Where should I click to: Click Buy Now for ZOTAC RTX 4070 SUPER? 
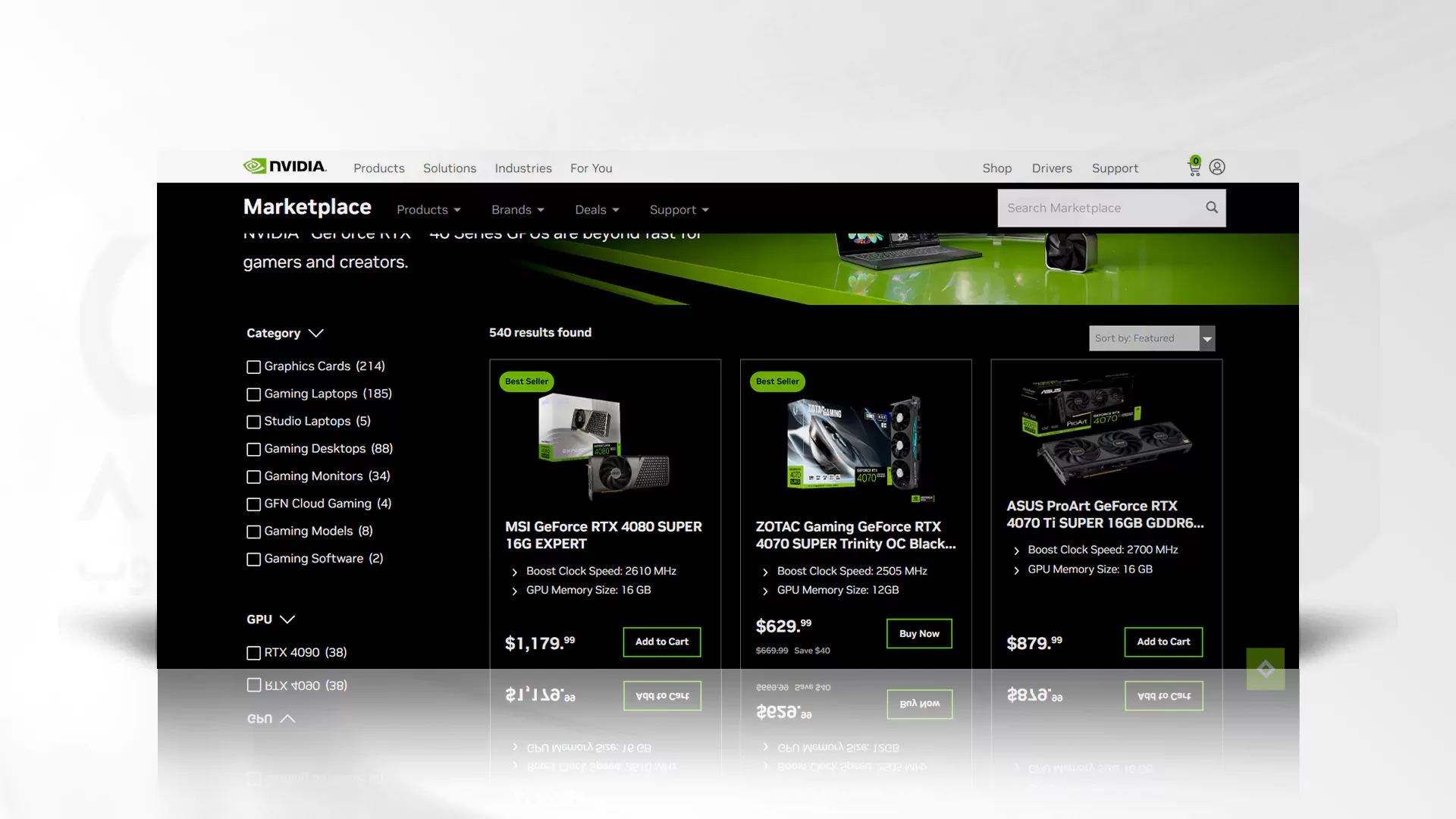pos(919,633)
